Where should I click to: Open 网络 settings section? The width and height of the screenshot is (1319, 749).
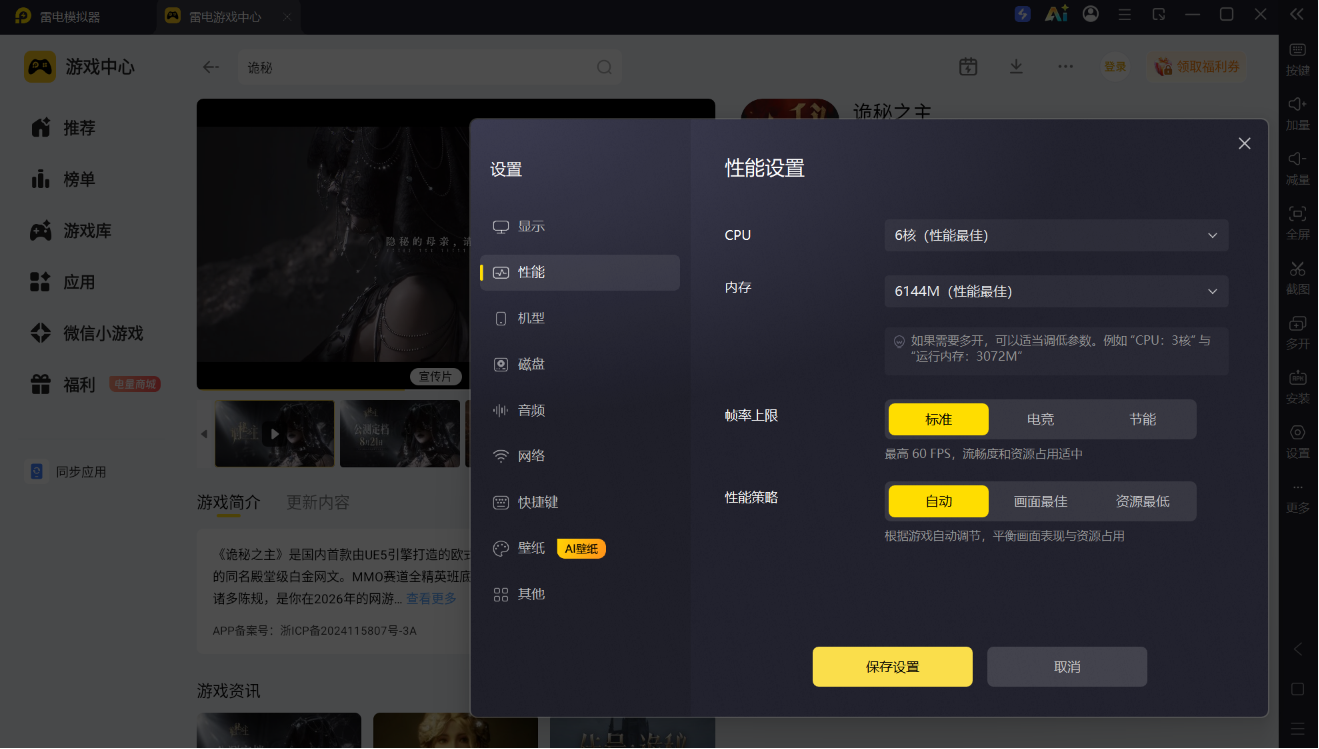coord(580,457)
